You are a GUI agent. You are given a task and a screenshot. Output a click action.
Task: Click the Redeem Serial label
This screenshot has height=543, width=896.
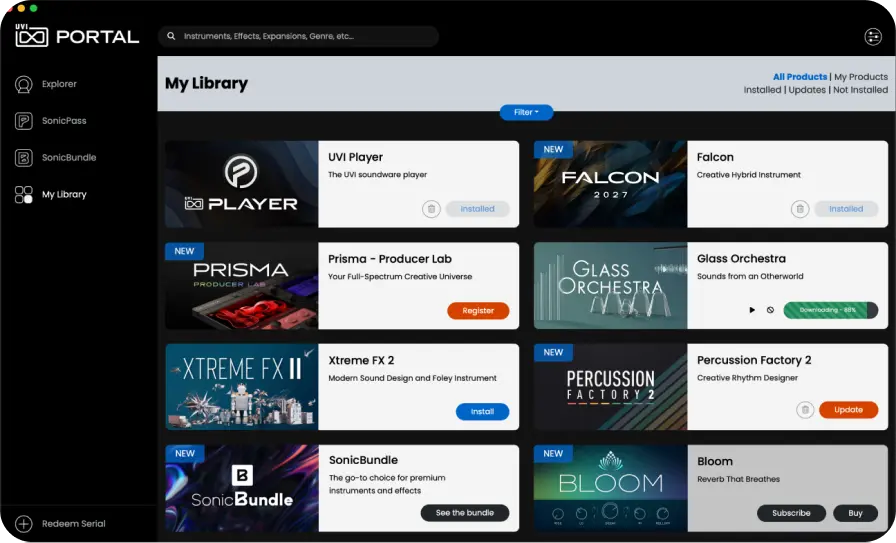pos(73,524)
